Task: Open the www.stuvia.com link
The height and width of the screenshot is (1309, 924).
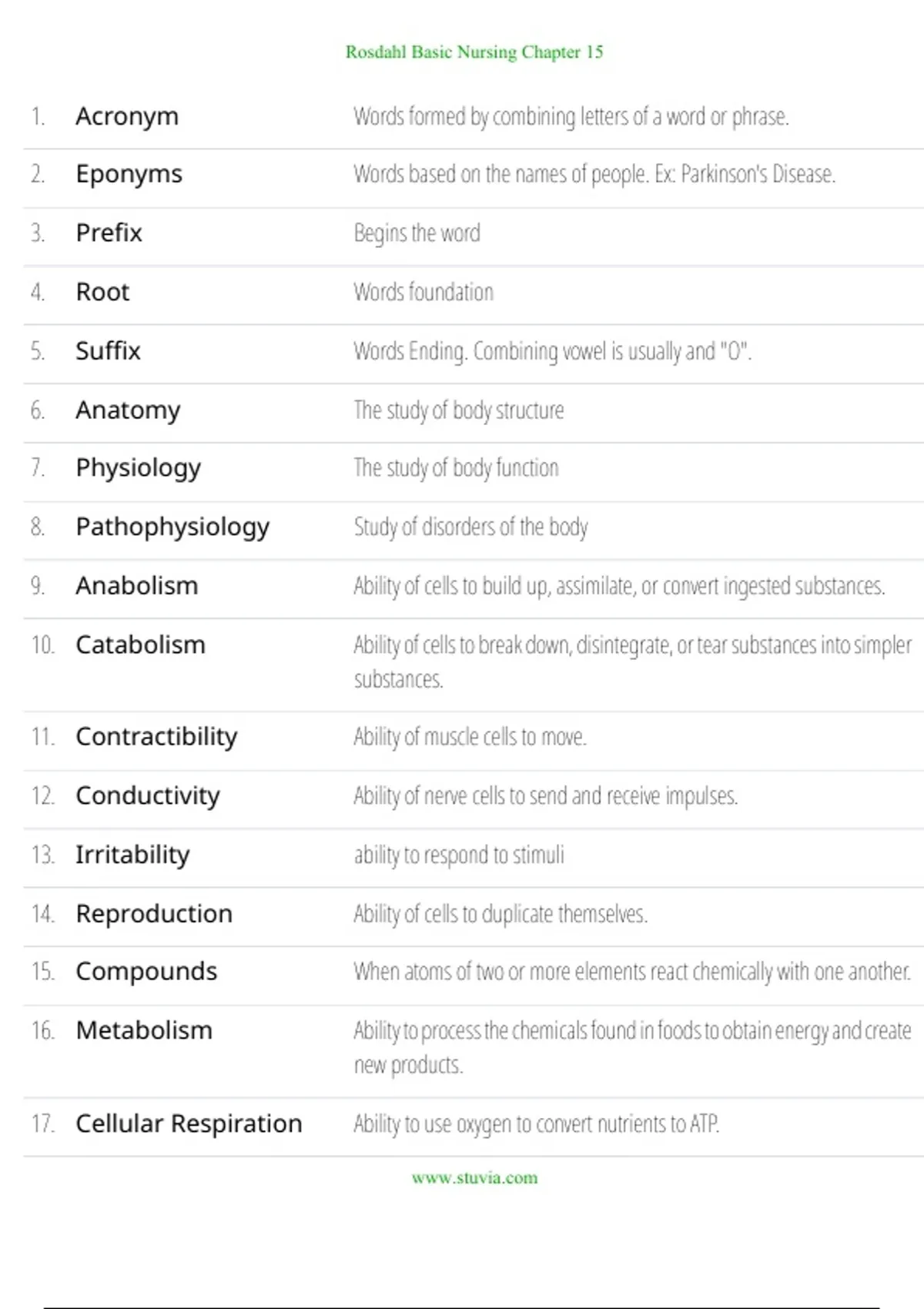Action: [474, 1177]
